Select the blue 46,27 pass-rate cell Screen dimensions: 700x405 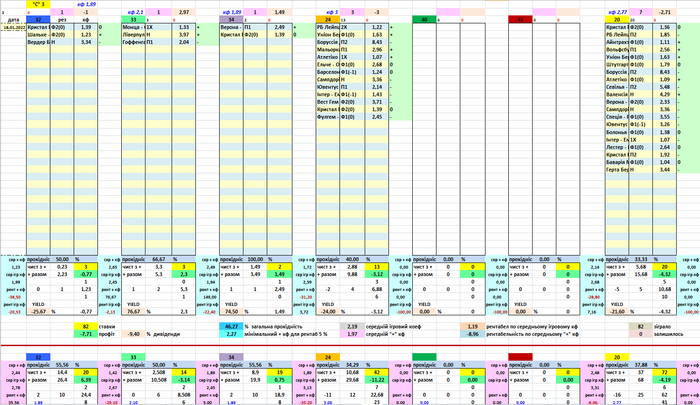pos(231,327)
